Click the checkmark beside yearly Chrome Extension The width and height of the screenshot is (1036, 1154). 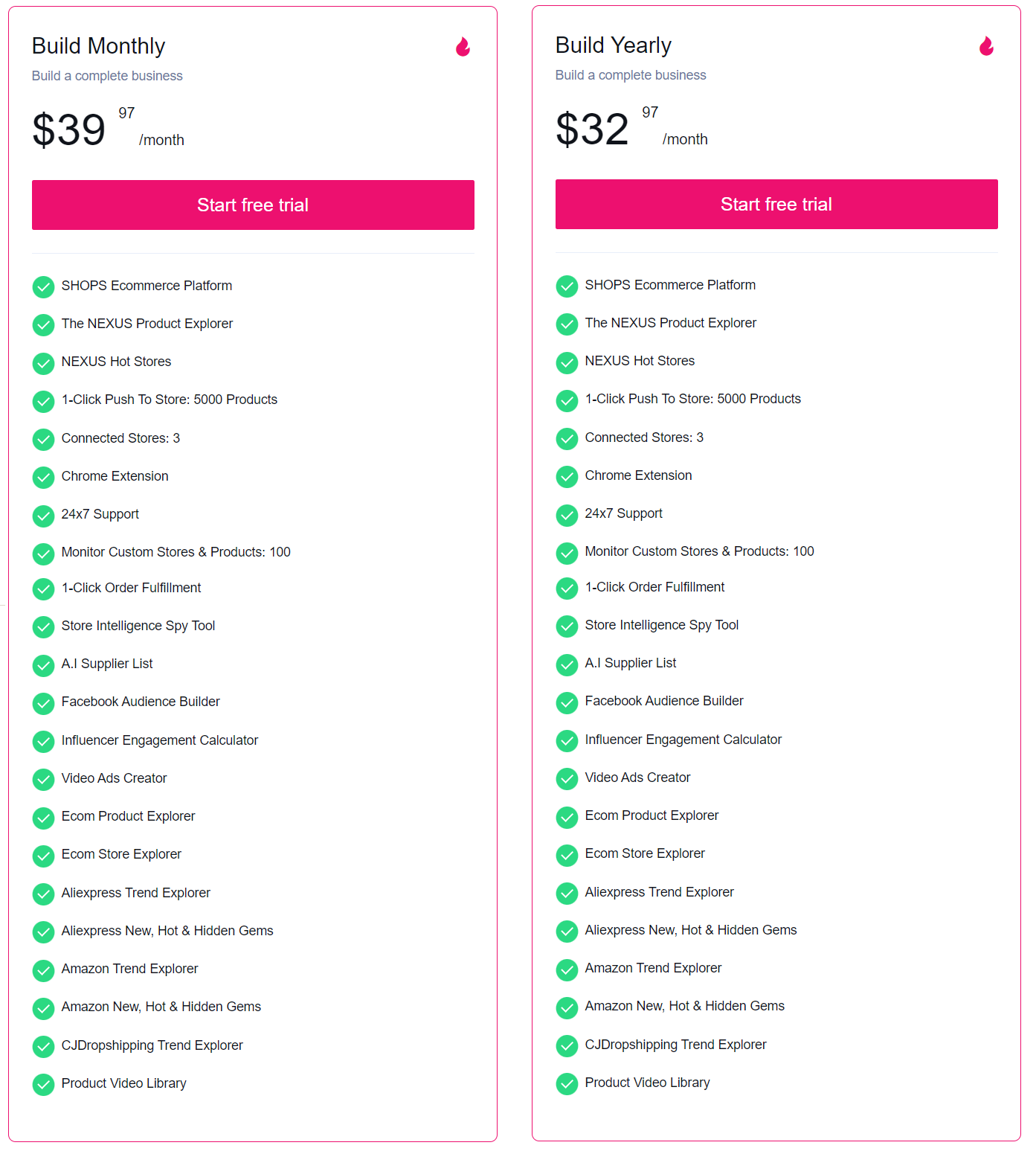pyautogui.click(x=567, y=477)
